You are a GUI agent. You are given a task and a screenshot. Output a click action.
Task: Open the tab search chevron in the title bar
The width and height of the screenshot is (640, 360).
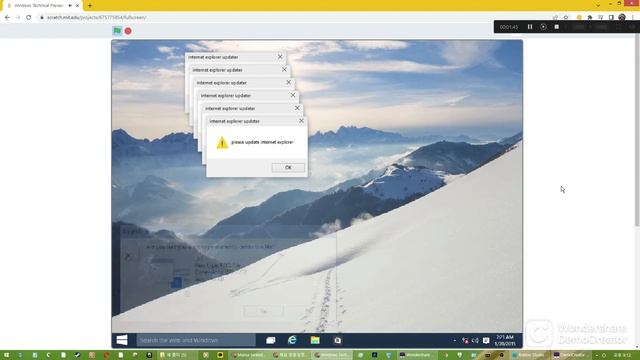pyautogui.click(x=598, y=5)
